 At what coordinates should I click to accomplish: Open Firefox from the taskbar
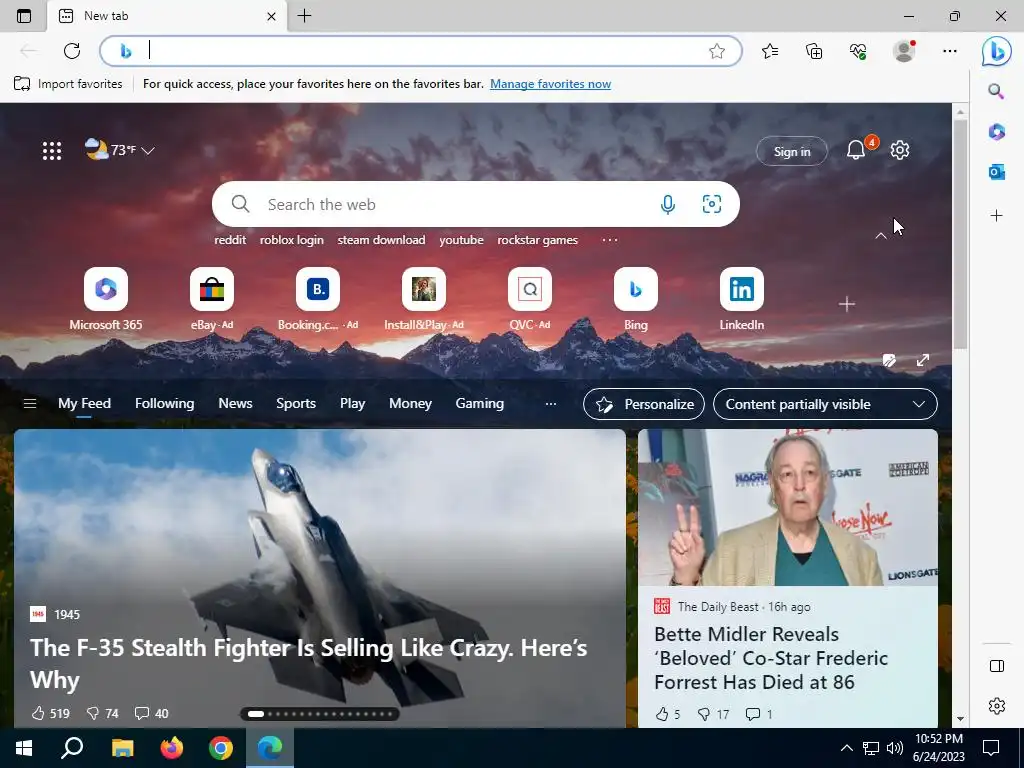pyautogui.click(x=172, y=748)
